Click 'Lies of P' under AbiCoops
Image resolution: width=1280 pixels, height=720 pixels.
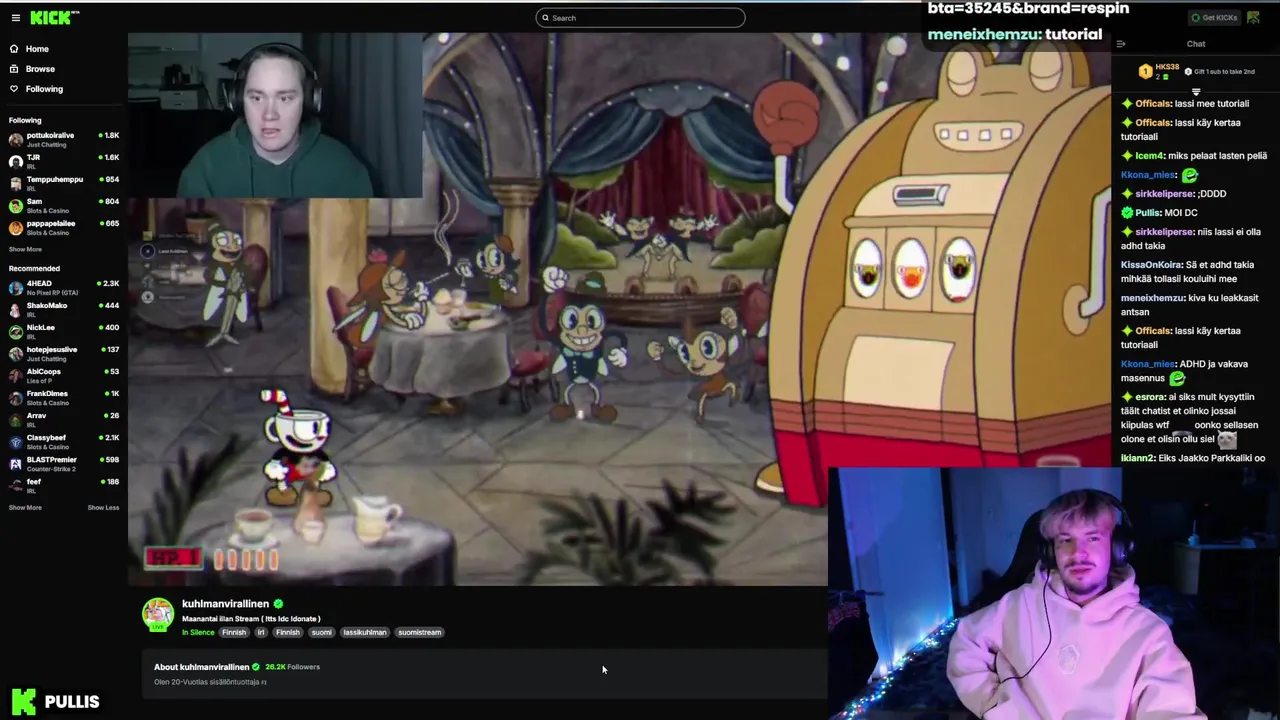tap(40, 381)
